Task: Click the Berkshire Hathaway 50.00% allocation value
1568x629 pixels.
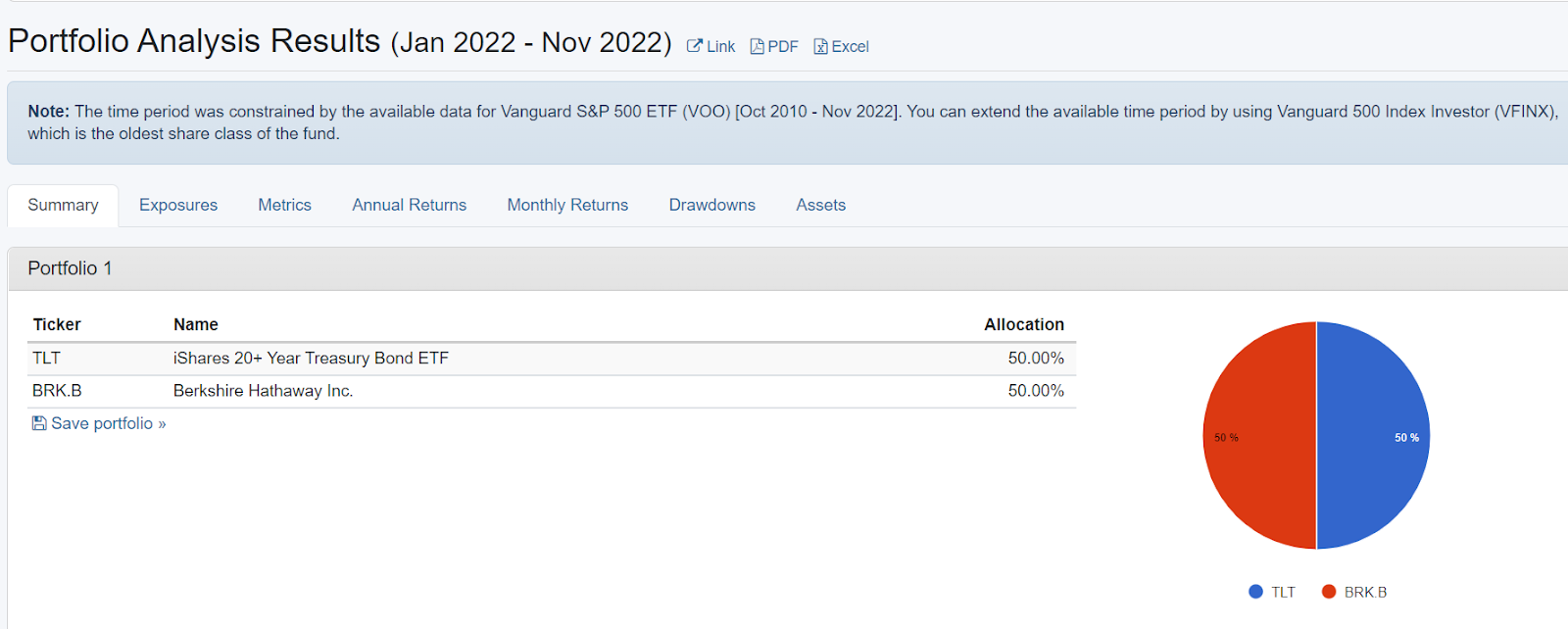Action: pyautogui.click(x=1036, y=391)
